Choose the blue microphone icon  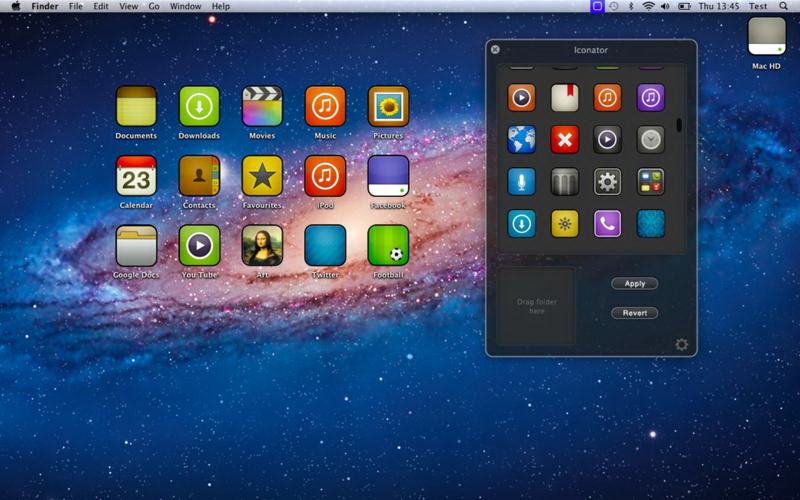[x=522, y=181]
